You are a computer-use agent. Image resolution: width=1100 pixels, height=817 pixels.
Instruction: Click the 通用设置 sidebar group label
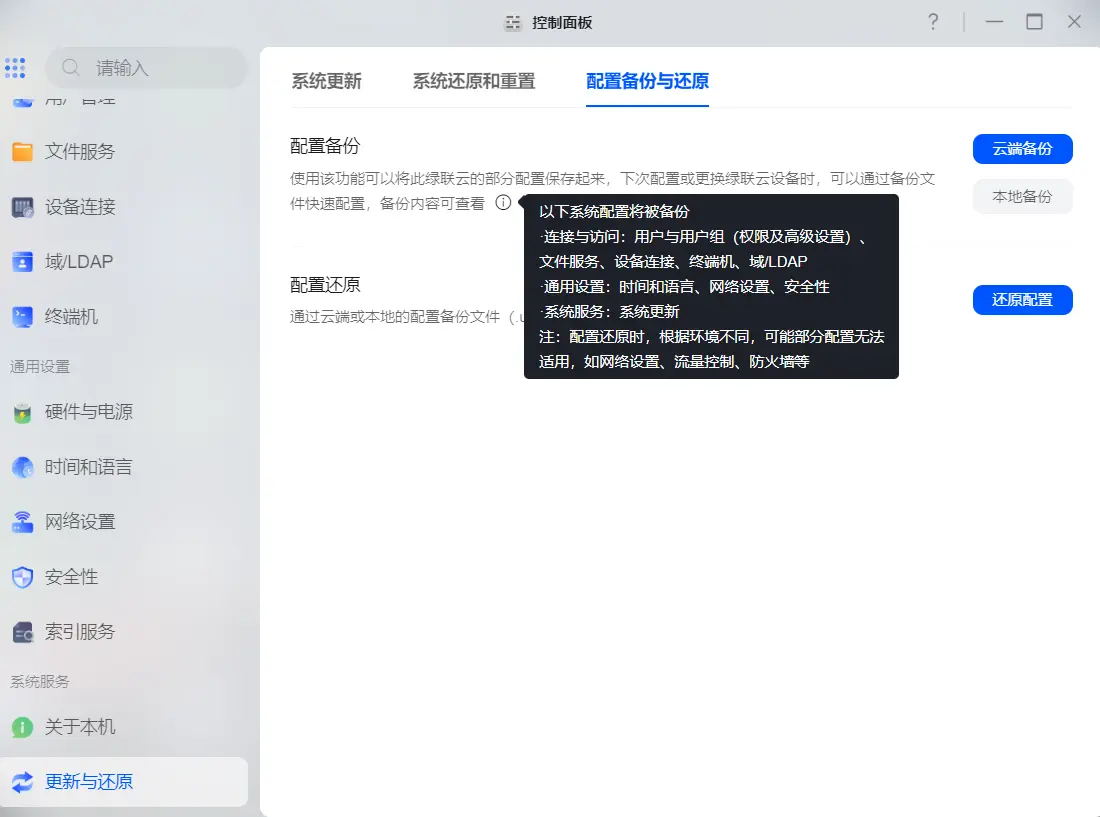(40, 367)
